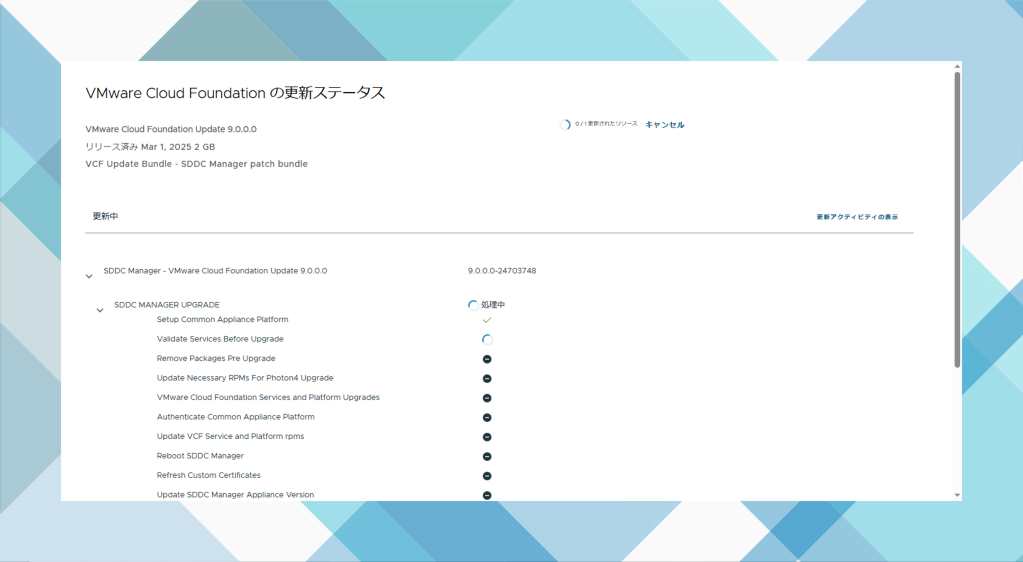
Task: Click the progress spinner next to 0/1 更新されたリソース
Action: 565,125
